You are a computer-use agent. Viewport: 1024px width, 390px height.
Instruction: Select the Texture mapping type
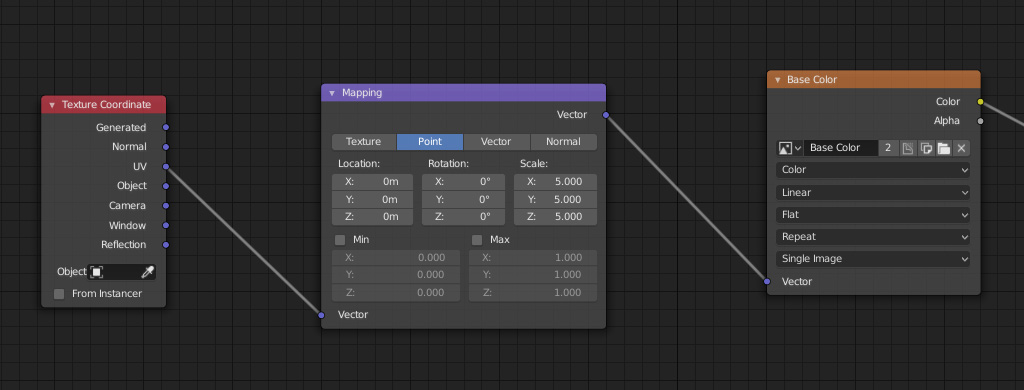point(364,142)
